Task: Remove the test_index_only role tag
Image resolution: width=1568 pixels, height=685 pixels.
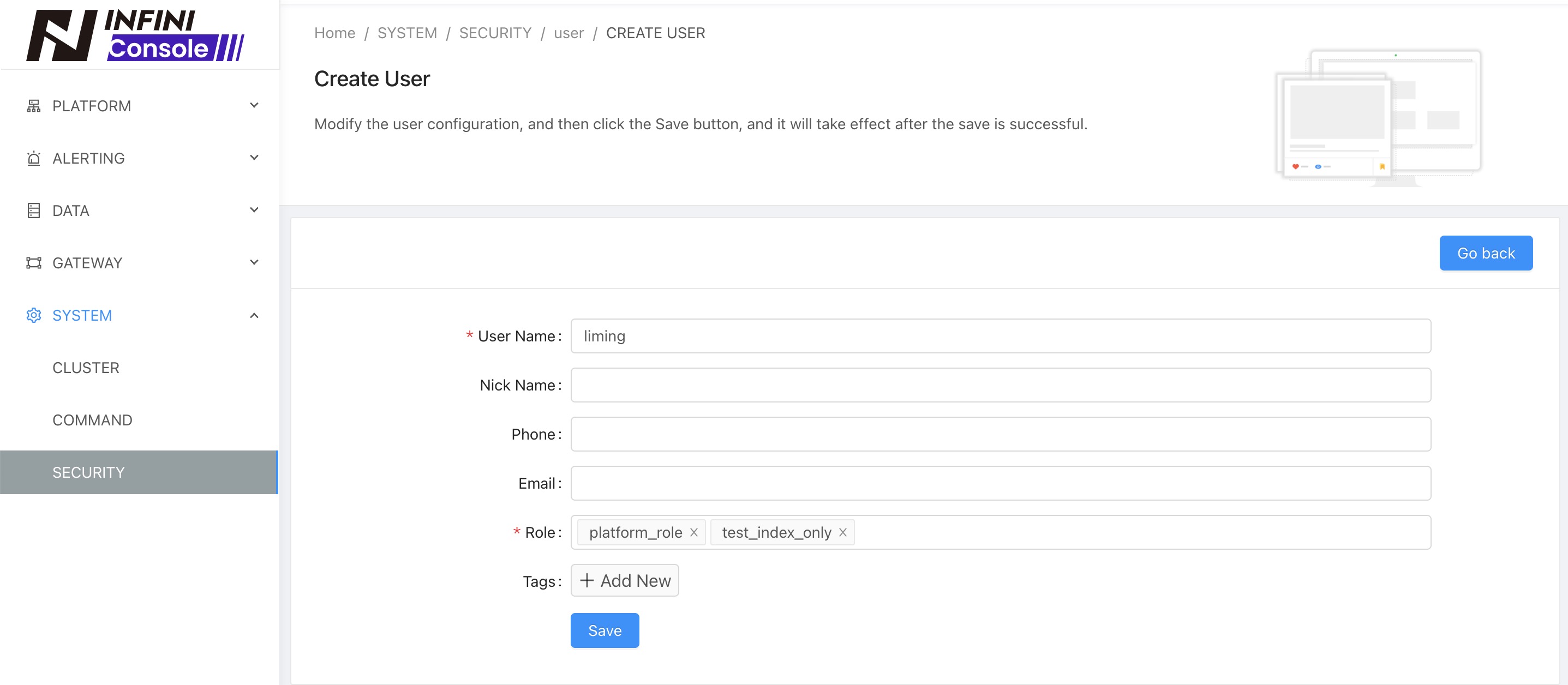Action: click(x=843, y=532)
